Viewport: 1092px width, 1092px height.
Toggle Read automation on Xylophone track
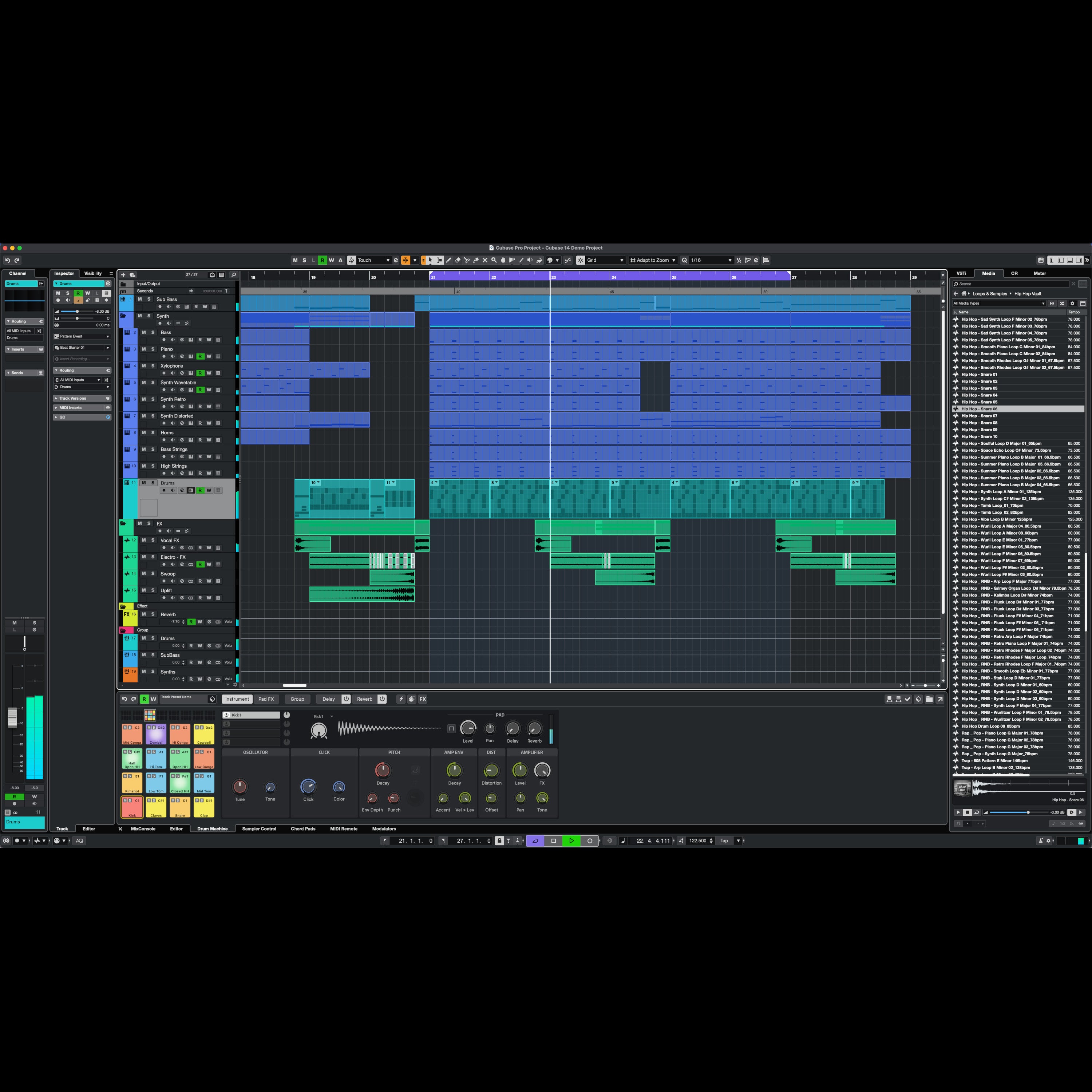point(200,373)
